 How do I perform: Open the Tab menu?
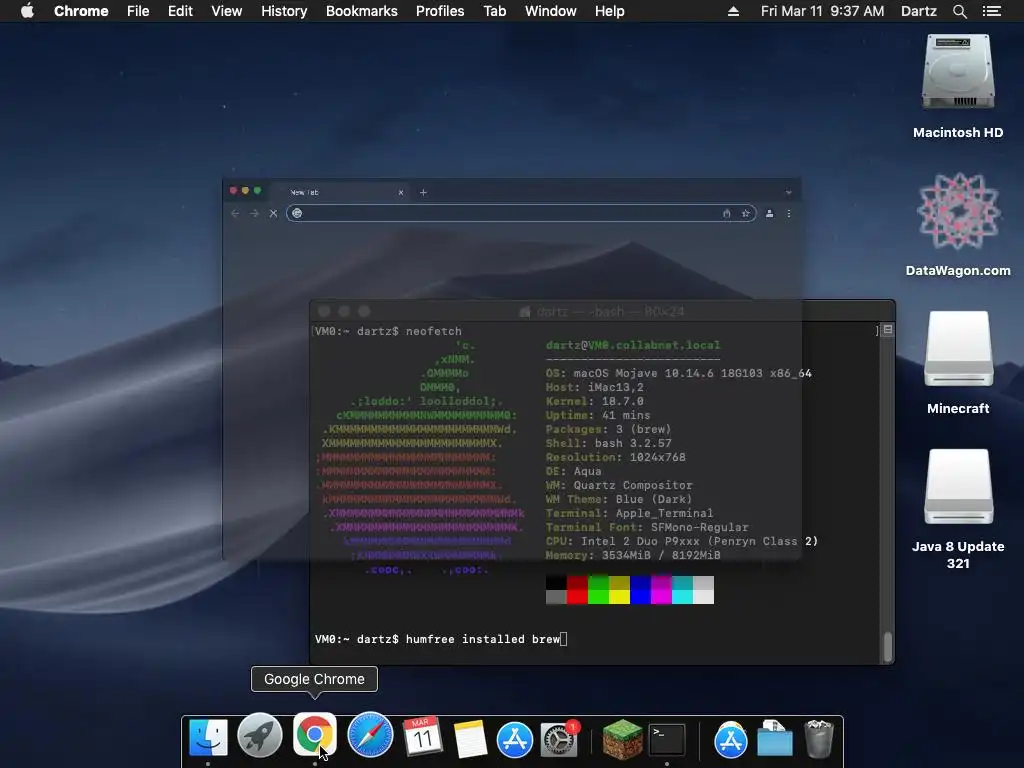(494, 11)
